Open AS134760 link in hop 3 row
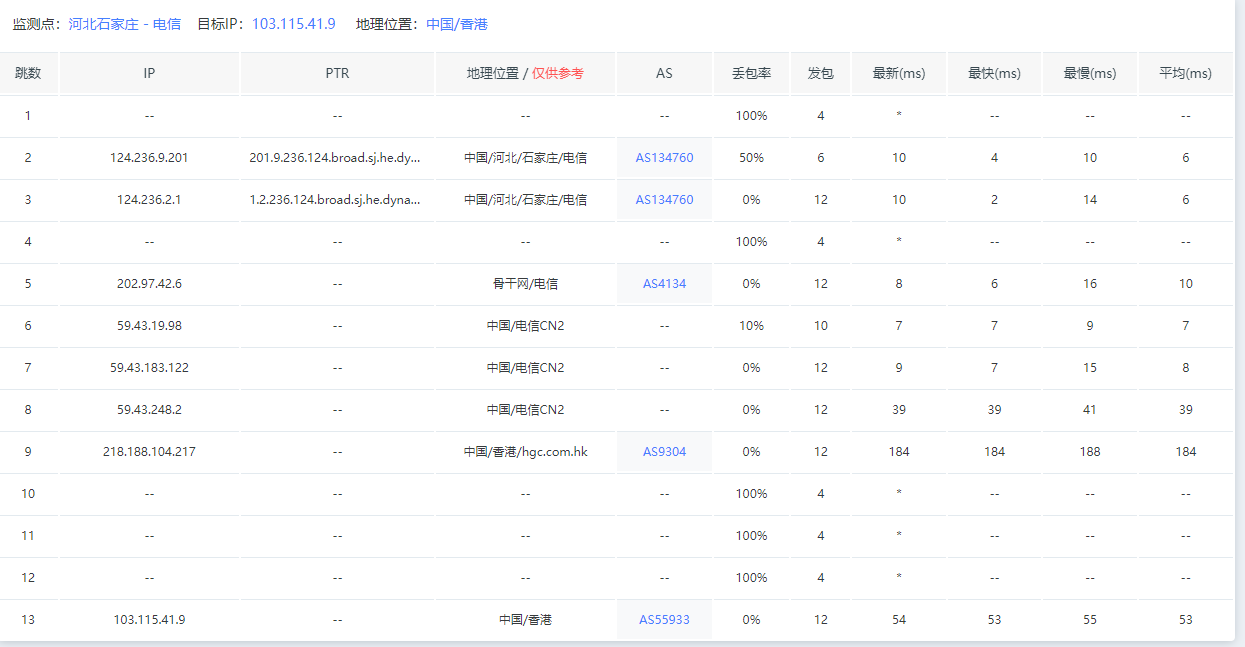This screenshot has height=647, width=1245. [x=664, y=200]
